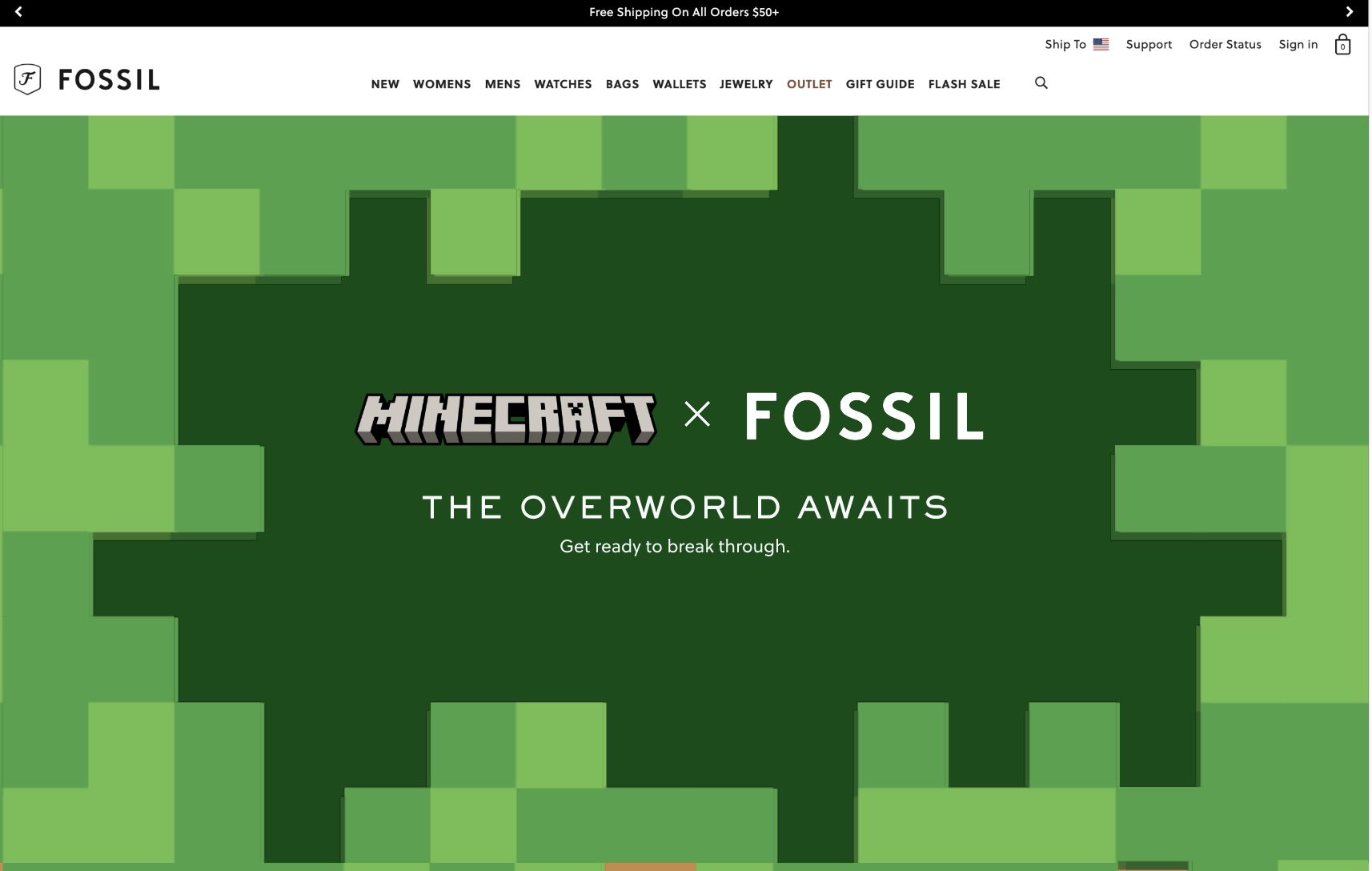Open the FLASH SALE menu
The width and height of the screenshot is (1372, 871).
click(x=964, y=84)
